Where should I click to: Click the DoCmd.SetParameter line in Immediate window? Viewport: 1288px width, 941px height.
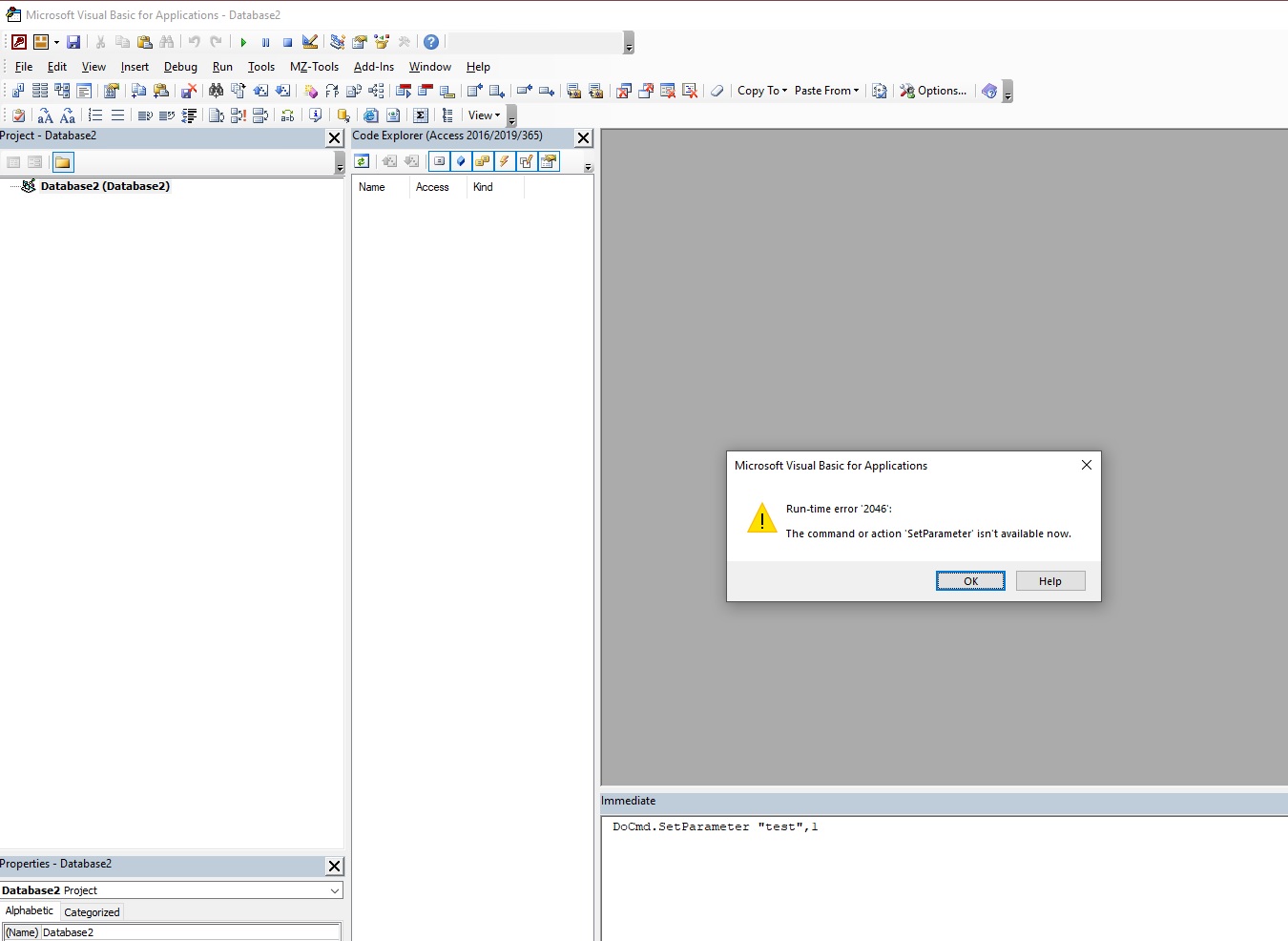pyautogui.click(x=716, y=826)
